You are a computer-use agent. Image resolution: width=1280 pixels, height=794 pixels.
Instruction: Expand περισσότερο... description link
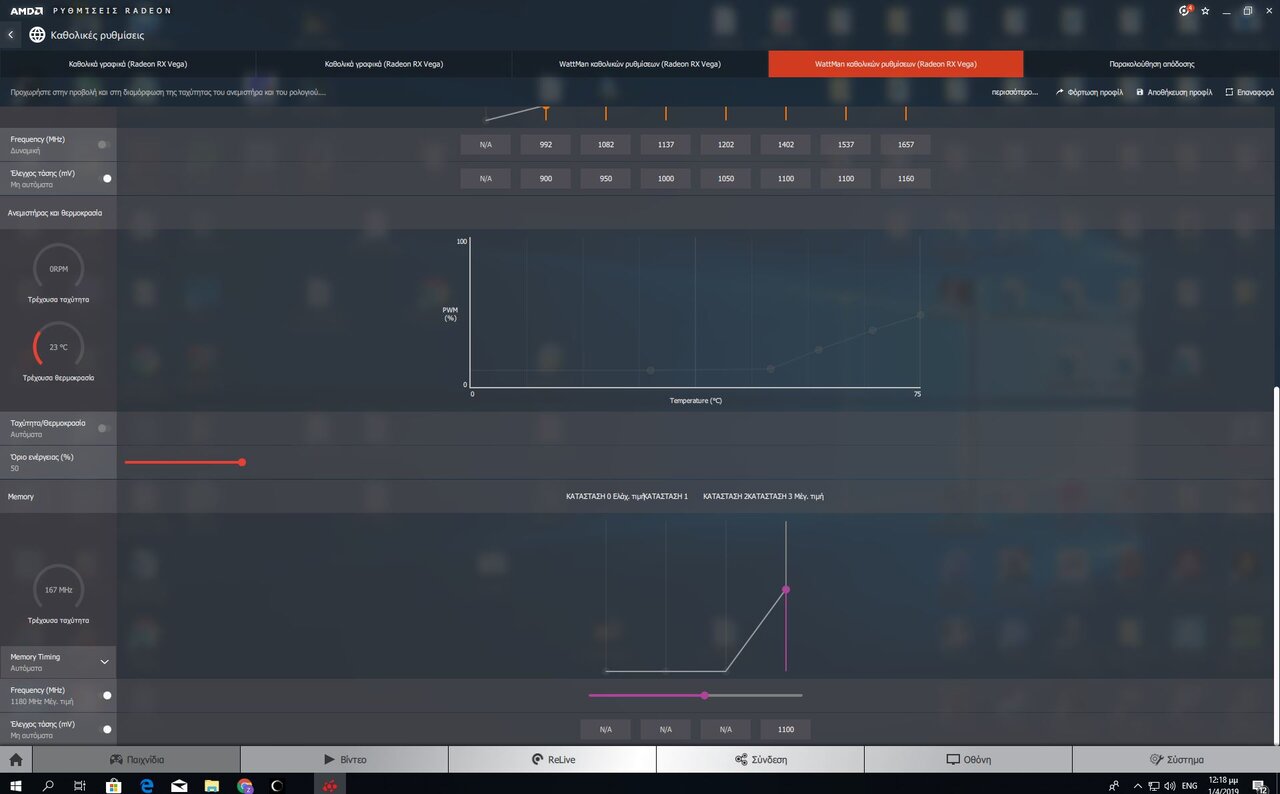pyautogui.click(x=1014, y=92)
